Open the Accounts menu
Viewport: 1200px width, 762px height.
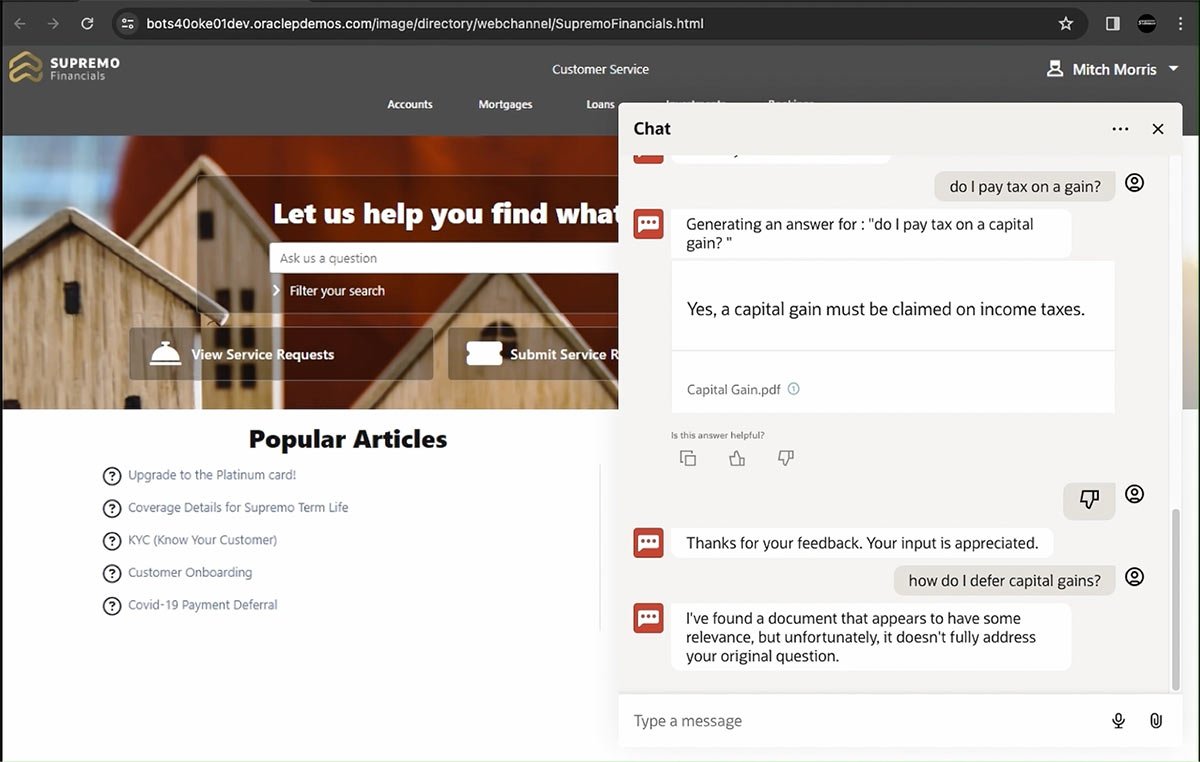410,104
